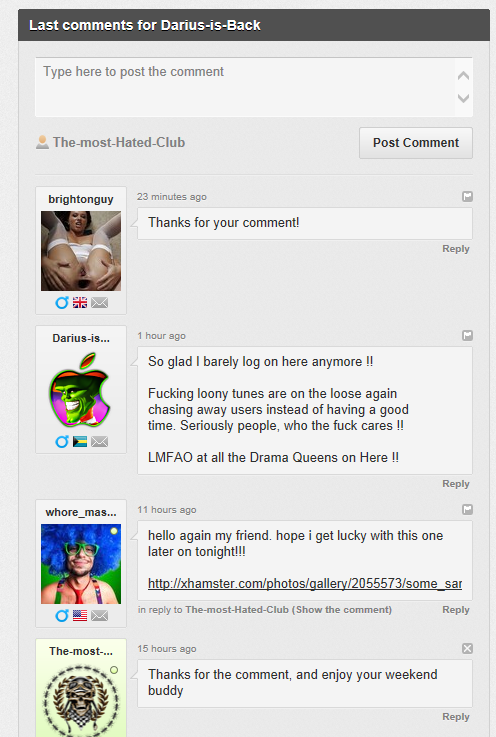Delete the 15 hours ago comment
496x737 pixels.
coord(467,648)
